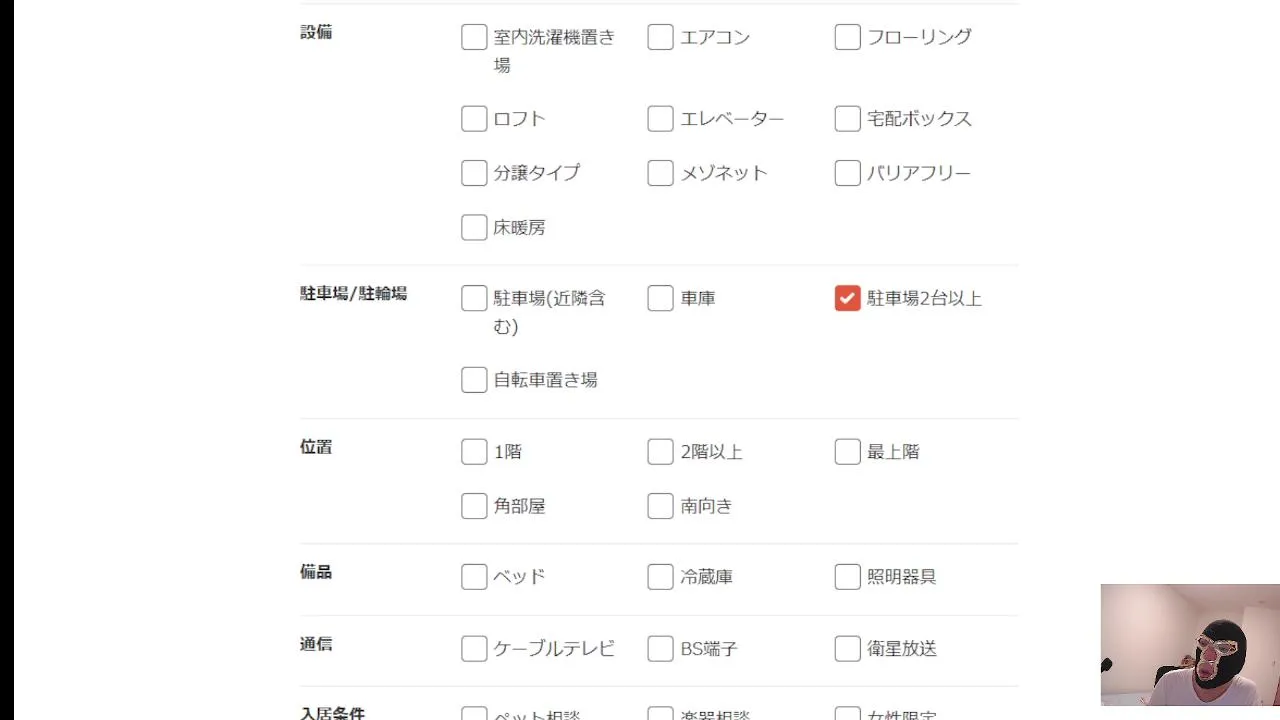The height and width of the screenshot is (720, 1280).
Task: Tick the 宅配ボックス checkbox
Action: pos(847,119)
